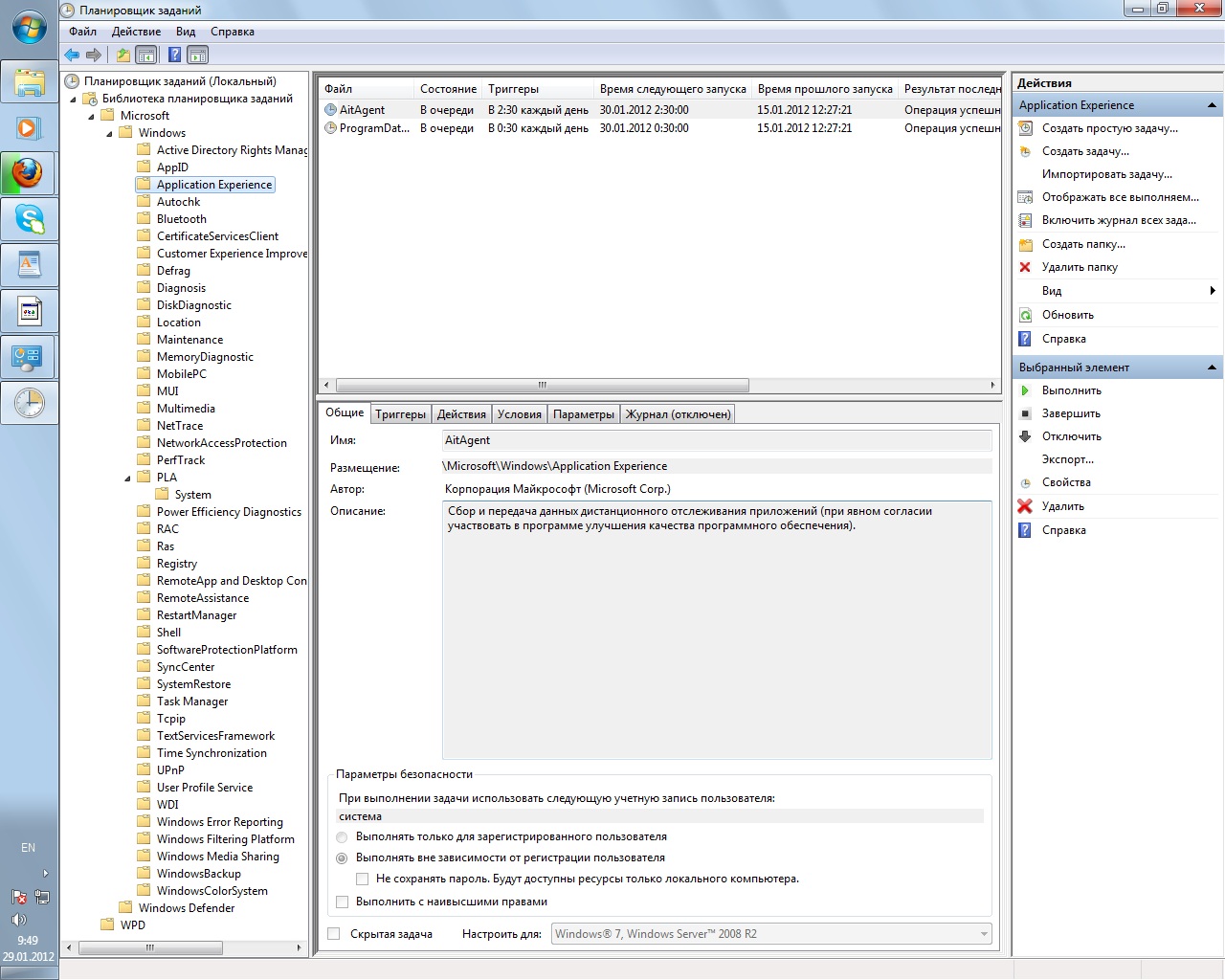Click the EN language indicator
The image size is (1225, 980).
29,848
